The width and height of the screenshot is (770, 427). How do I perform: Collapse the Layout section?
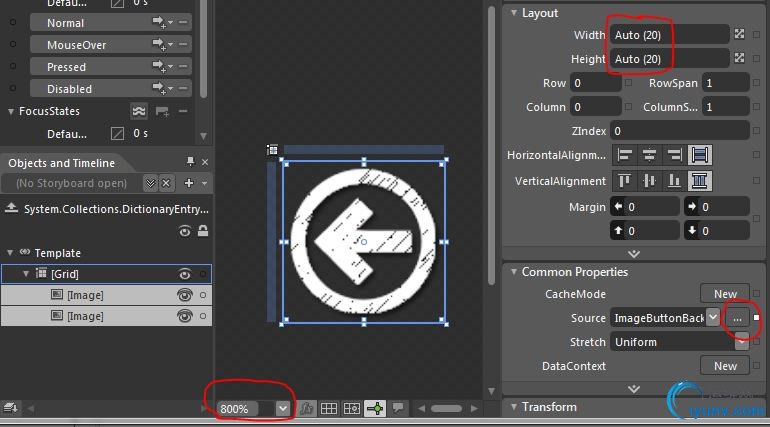pos(514,13)
